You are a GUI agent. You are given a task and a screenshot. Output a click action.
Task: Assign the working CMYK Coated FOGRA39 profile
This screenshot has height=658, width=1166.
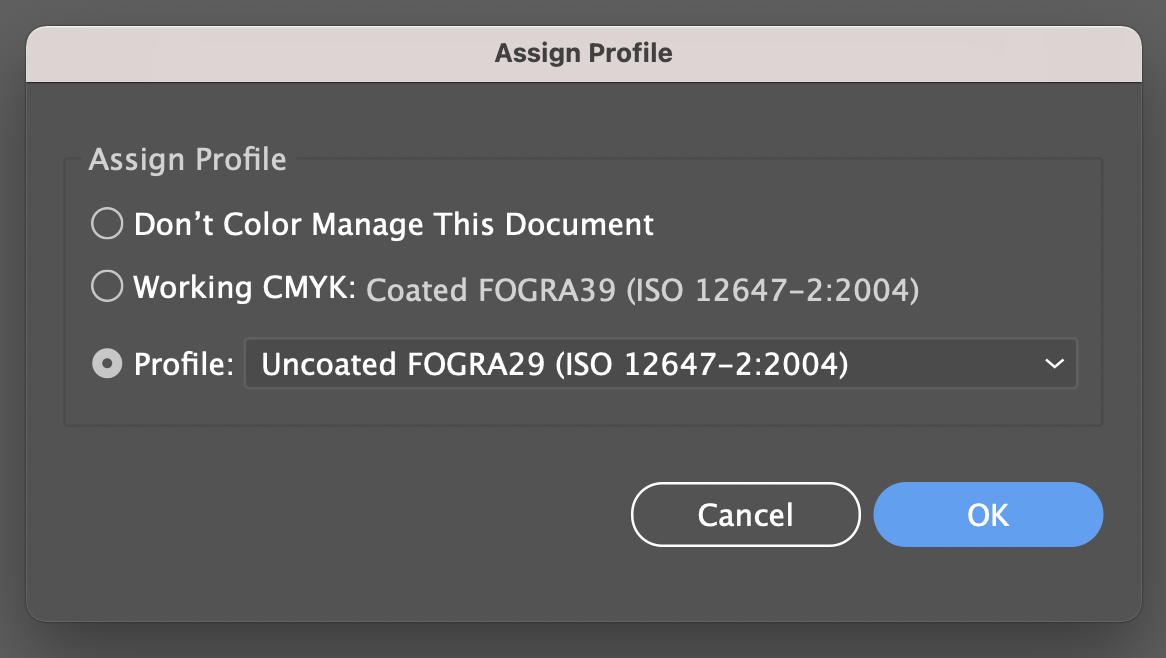(107, 289)
